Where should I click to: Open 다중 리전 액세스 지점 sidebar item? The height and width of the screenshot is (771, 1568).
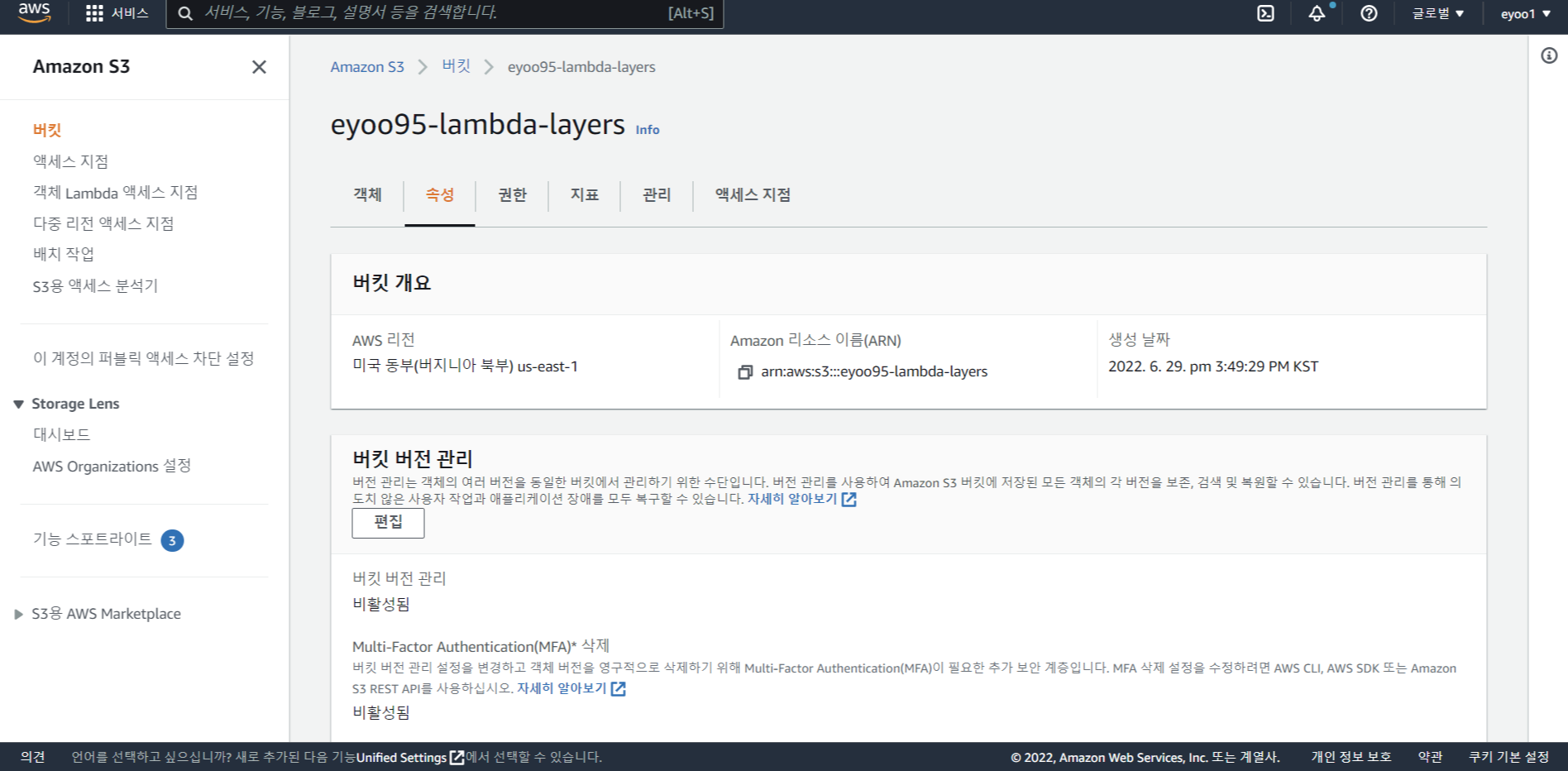point(103,223)
